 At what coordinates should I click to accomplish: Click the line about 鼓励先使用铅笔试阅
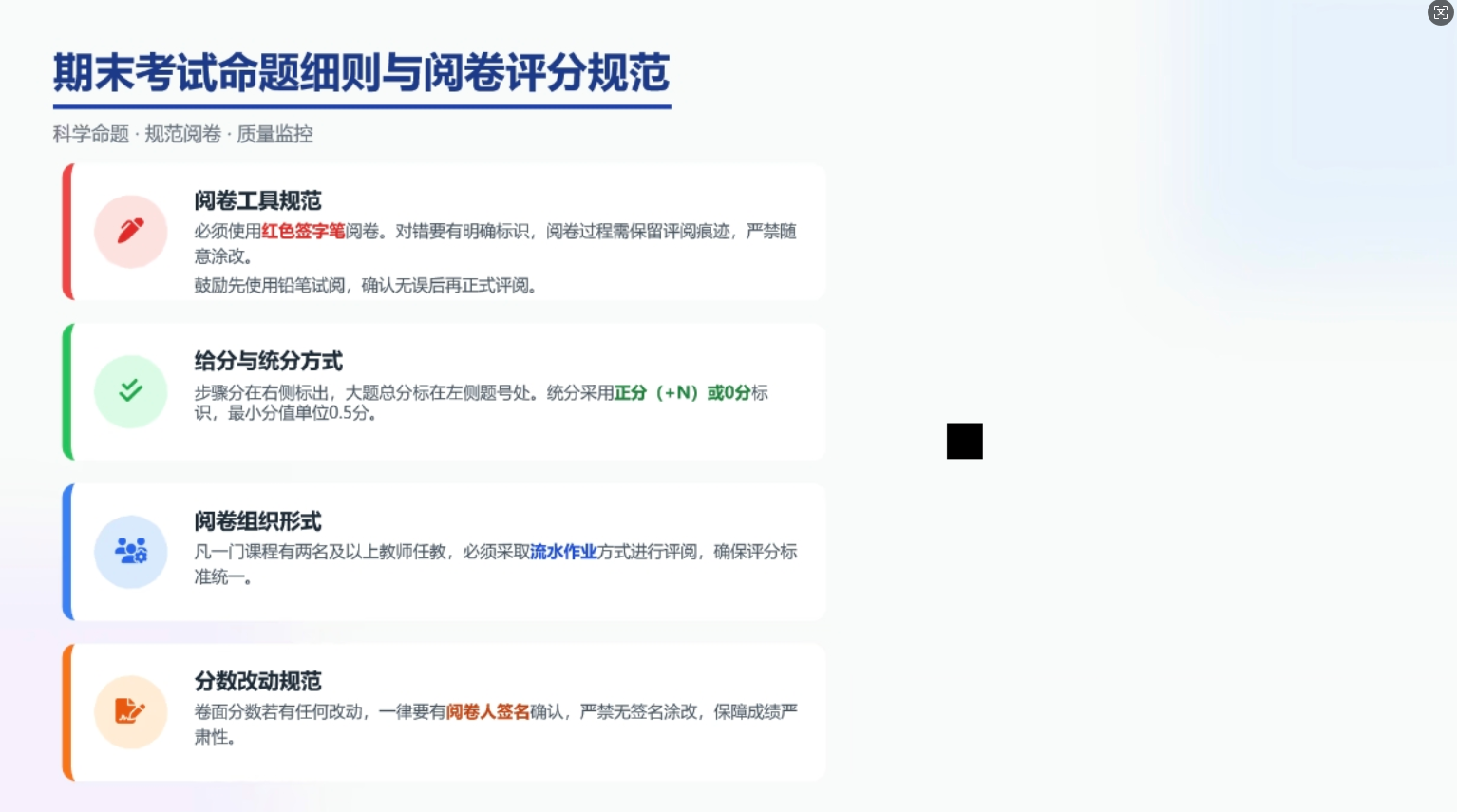(367, 285)
